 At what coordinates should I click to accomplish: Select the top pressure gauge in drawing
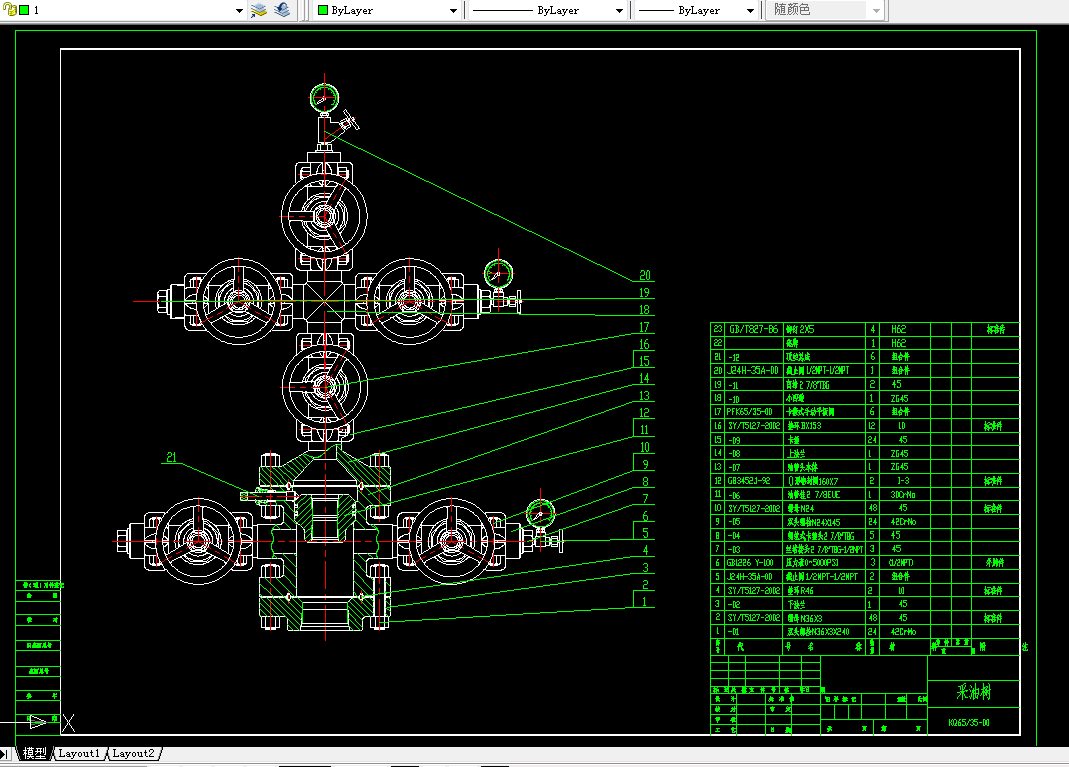coord(324,97)
